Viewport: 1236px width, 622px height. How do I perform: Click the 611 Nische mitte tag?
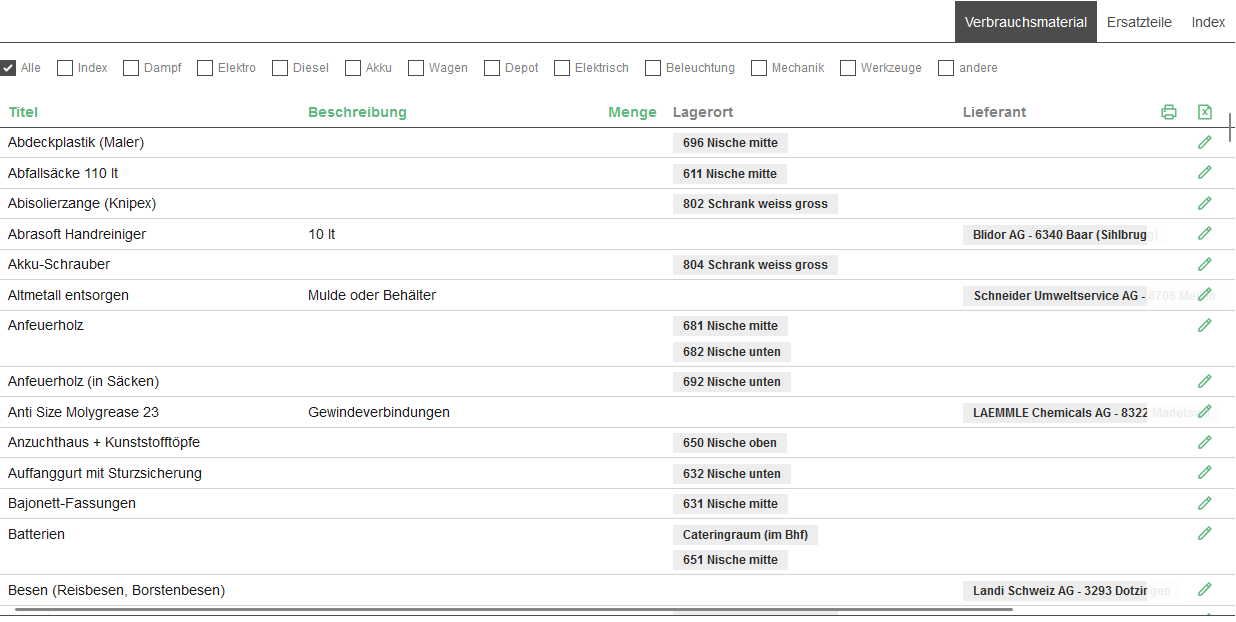(x=730, y=174)
